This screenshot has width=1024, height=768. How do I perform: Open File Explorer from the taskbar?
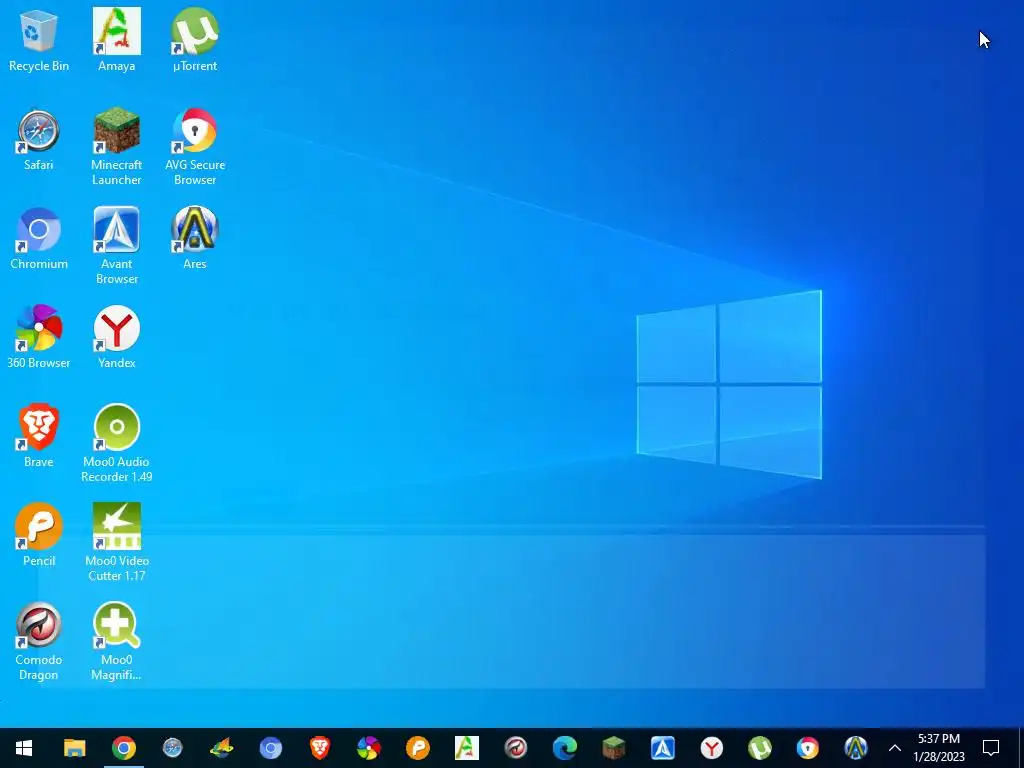pyautogui.click(x=74, y=748)
